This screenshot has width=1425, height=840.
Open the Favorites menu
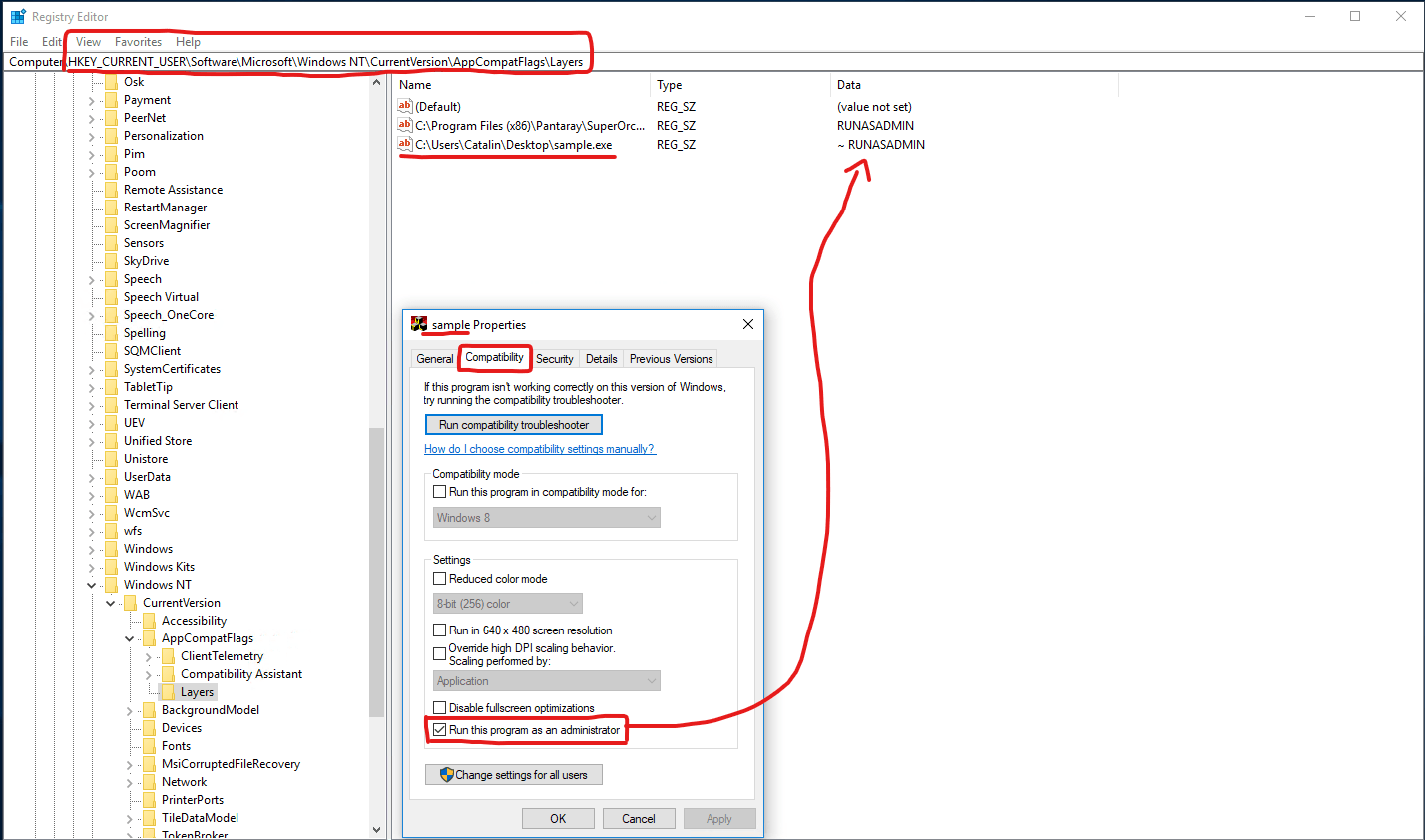(x=138, y=42)
